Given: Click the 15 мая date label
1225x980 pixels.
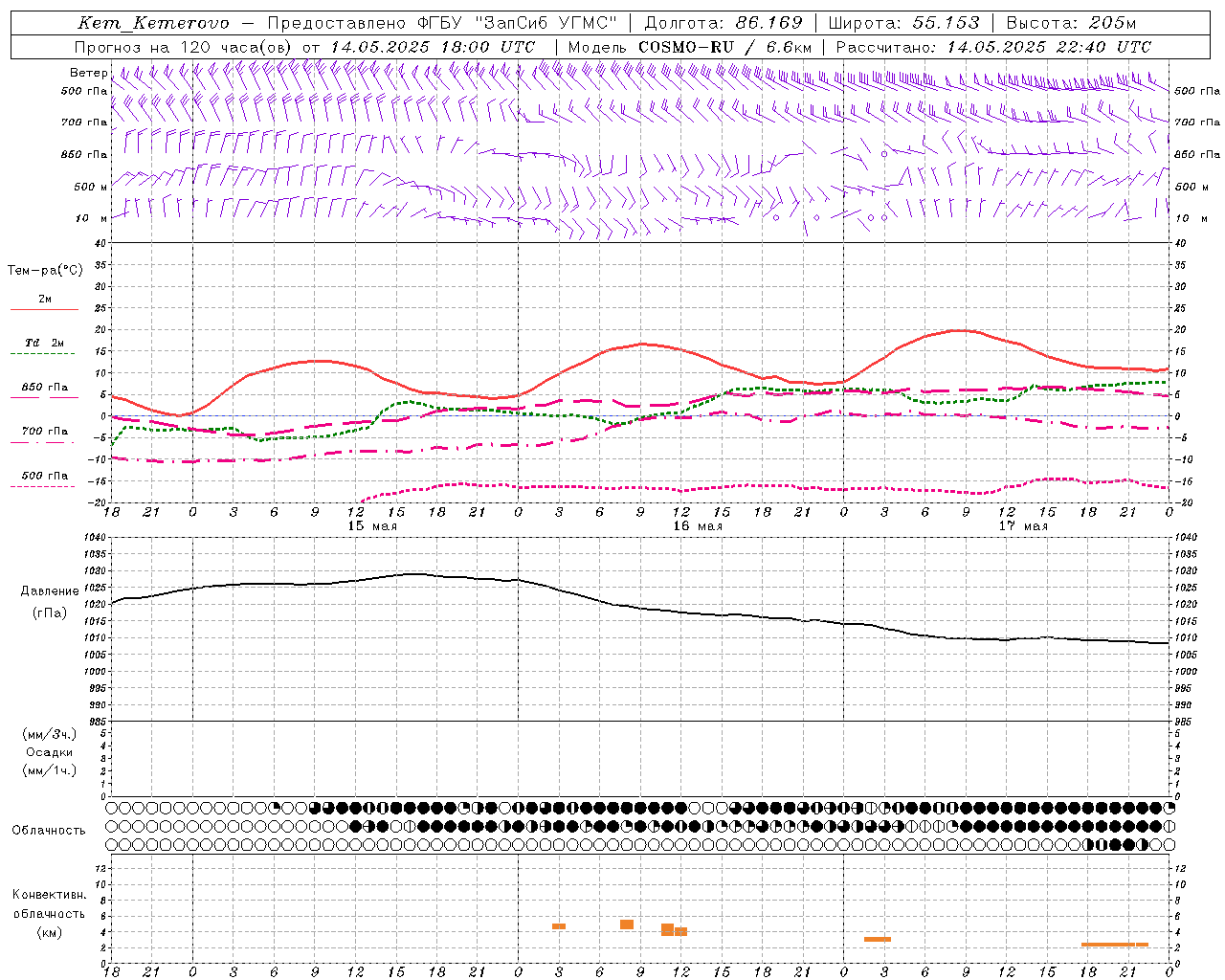Looking at the screenshot, I should pyautogui.click(x=371, y=526).
